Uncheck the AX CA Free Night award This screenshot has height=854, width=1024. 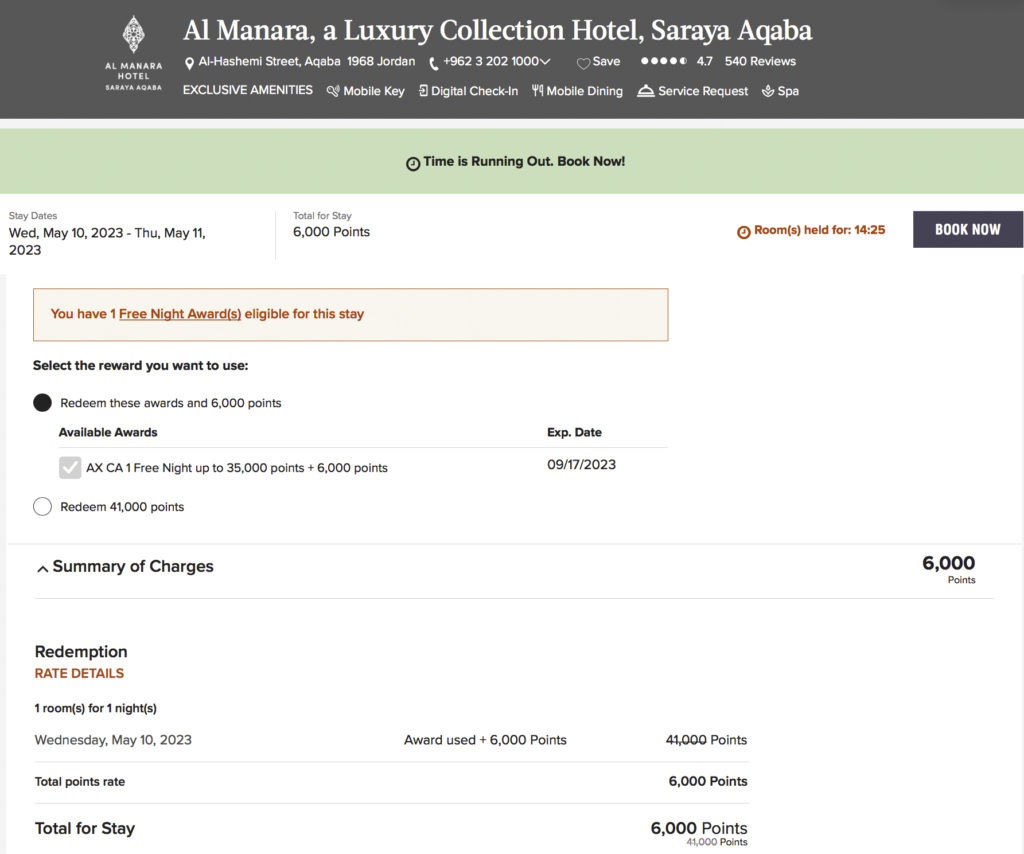68,467
